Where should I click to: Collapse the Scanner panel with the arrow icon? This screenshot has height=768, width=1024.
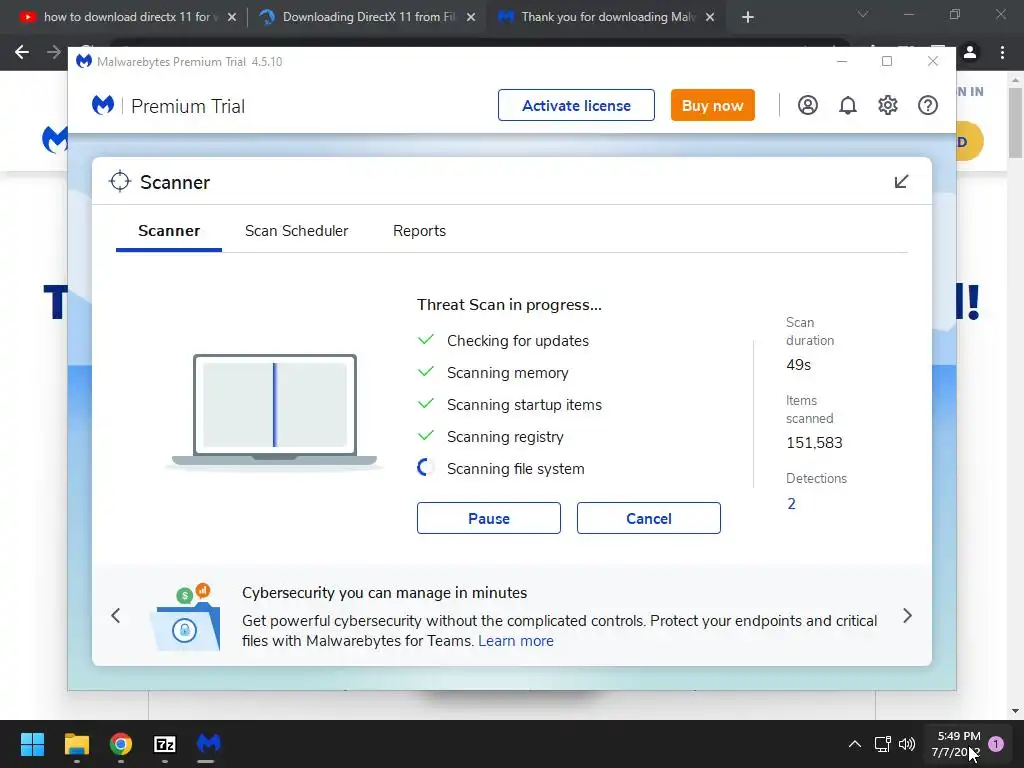(x=901, y=182)
